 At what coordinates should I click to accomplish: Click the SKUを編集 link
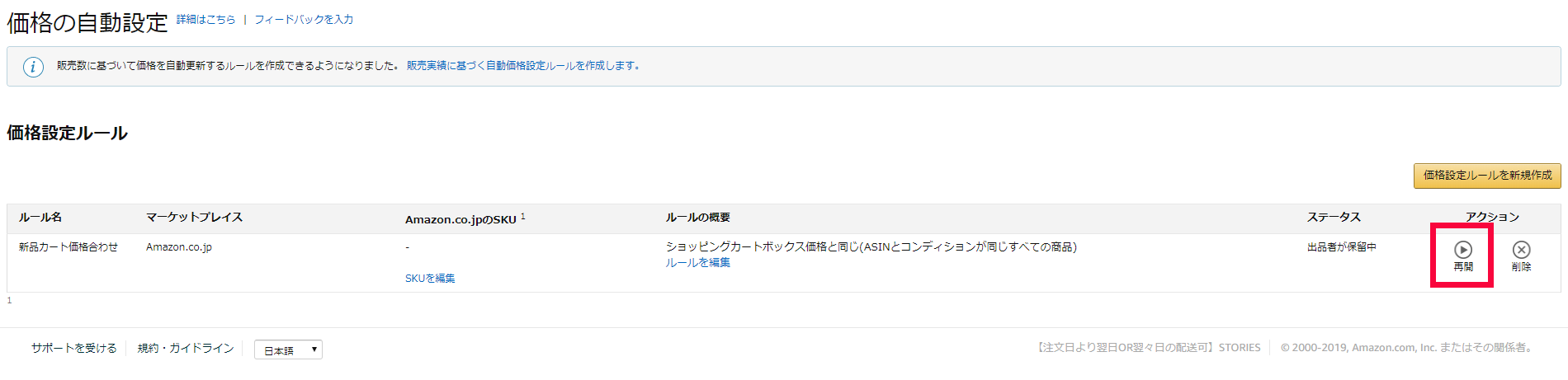point(430,279)
